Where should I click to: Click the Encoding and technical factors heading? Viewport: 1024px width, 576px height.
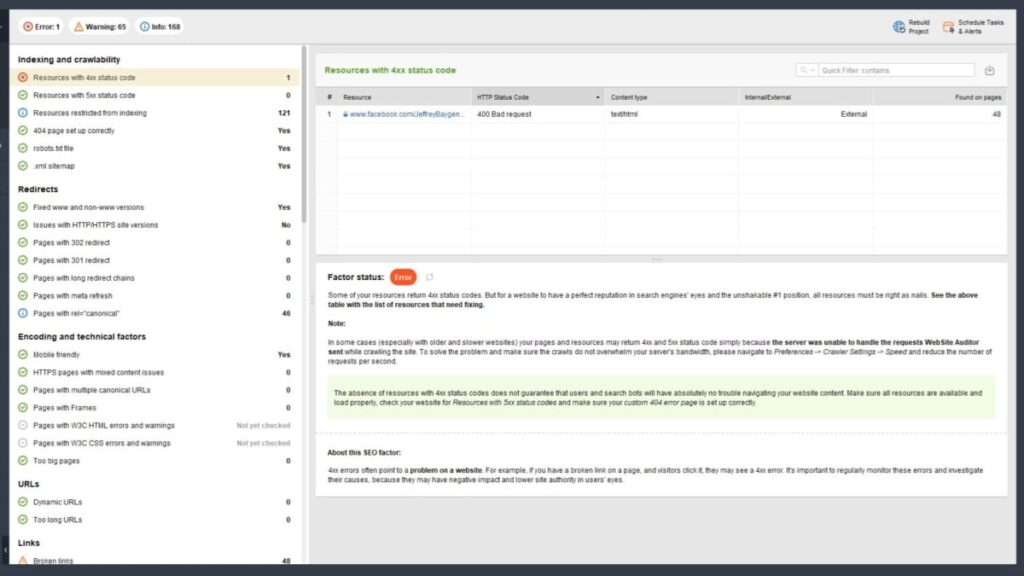click(x=82, y=336)
